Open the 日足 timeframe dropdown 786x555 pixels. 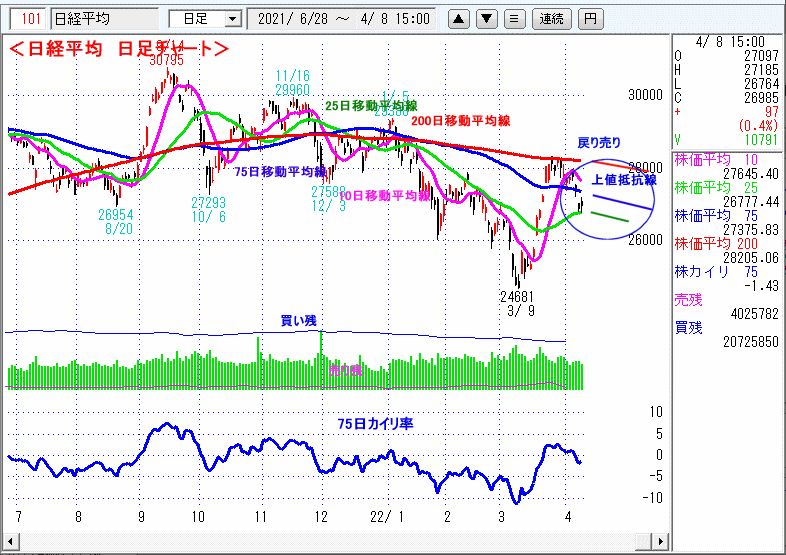point(204,18)
